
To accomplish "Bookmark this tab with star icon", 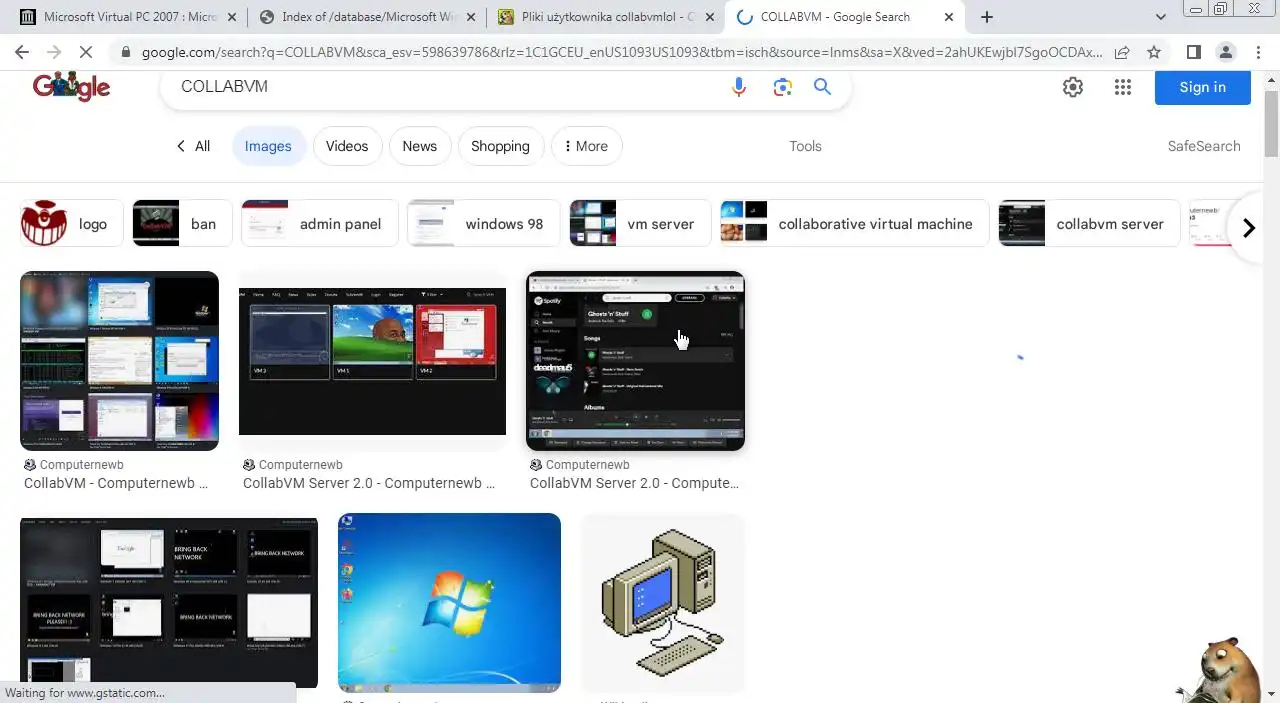I will (1154, 52).
